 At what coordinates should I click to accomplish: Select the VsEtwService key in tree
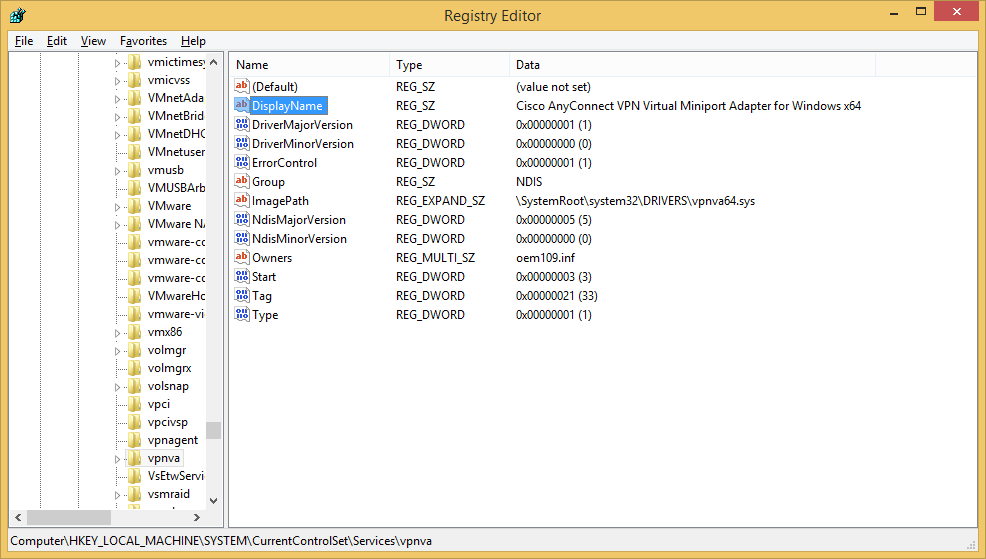pos(176,476)
